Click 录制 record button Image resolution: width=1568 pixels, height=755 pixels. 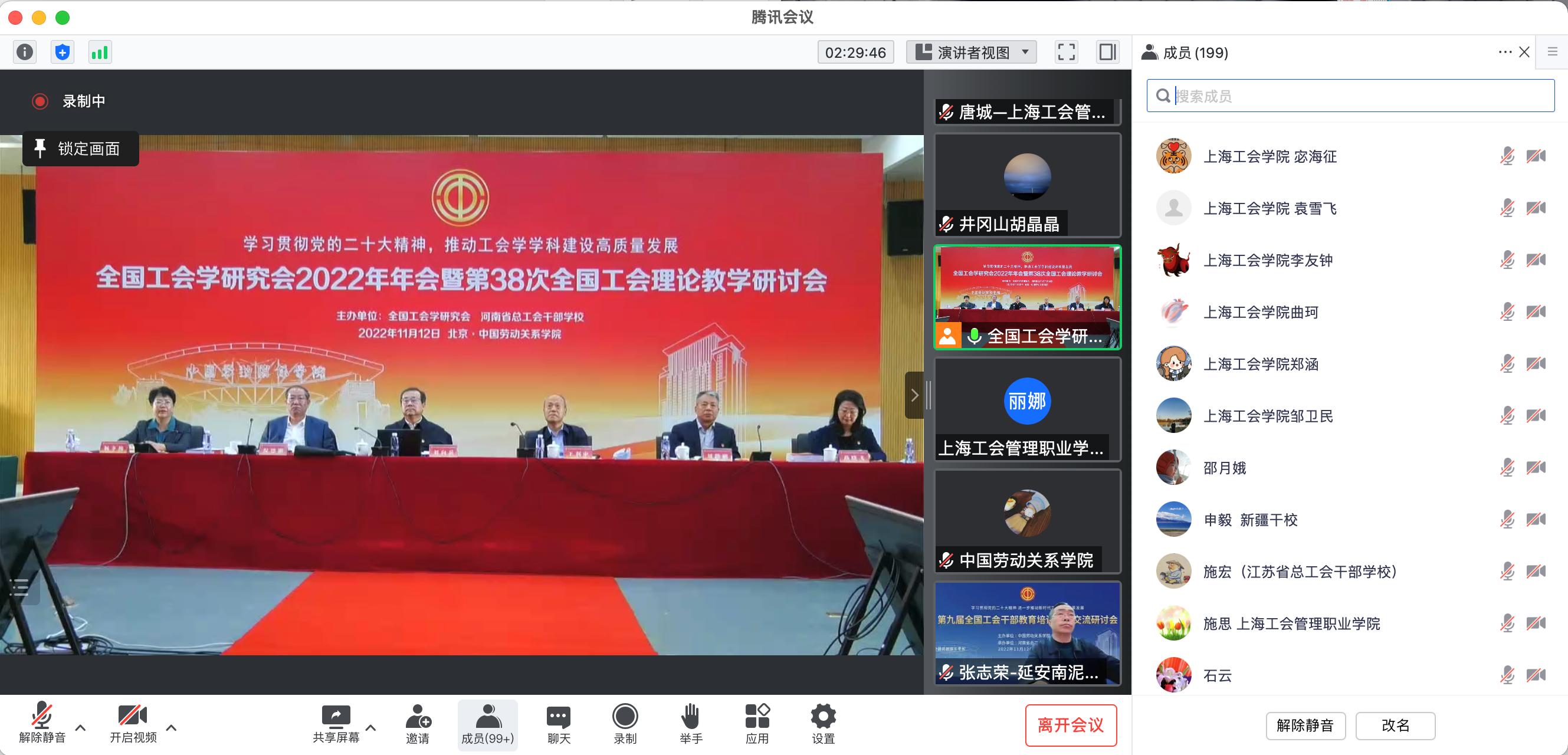click(625, 724)
